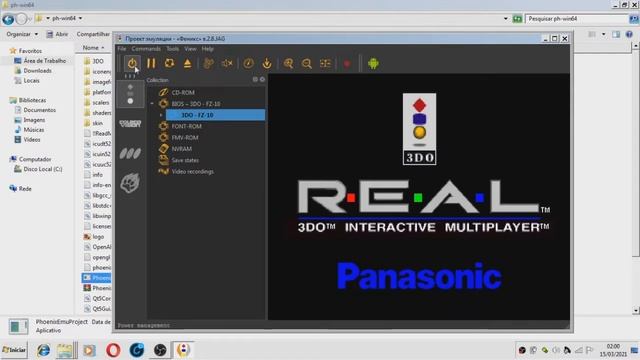Viewport: 640px width, 360px height.
Task: Click the NVRAM item in Collection
Action: click(x=182, y=149)
